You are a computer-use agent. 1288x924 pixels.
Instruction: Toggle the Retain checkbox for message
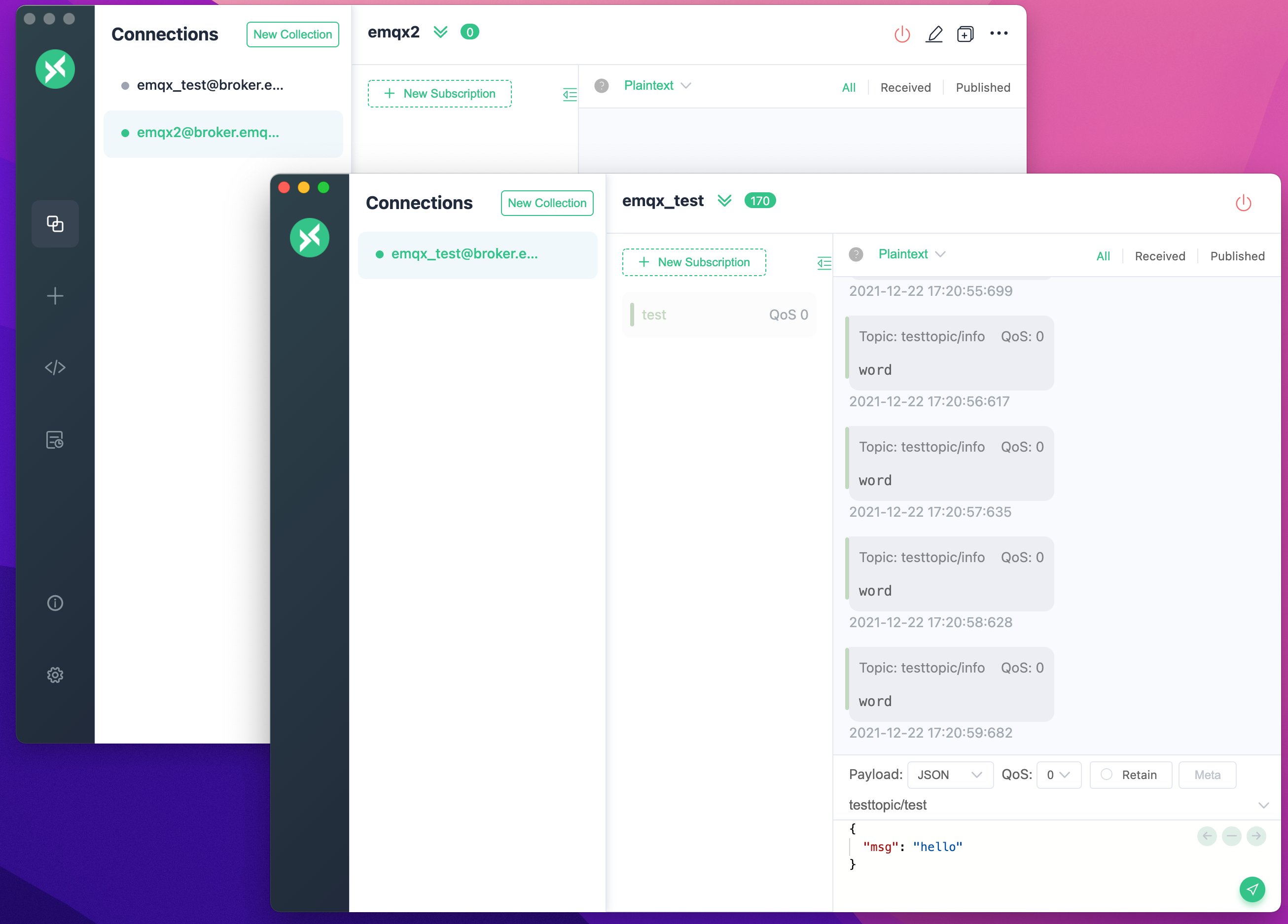1107,775
